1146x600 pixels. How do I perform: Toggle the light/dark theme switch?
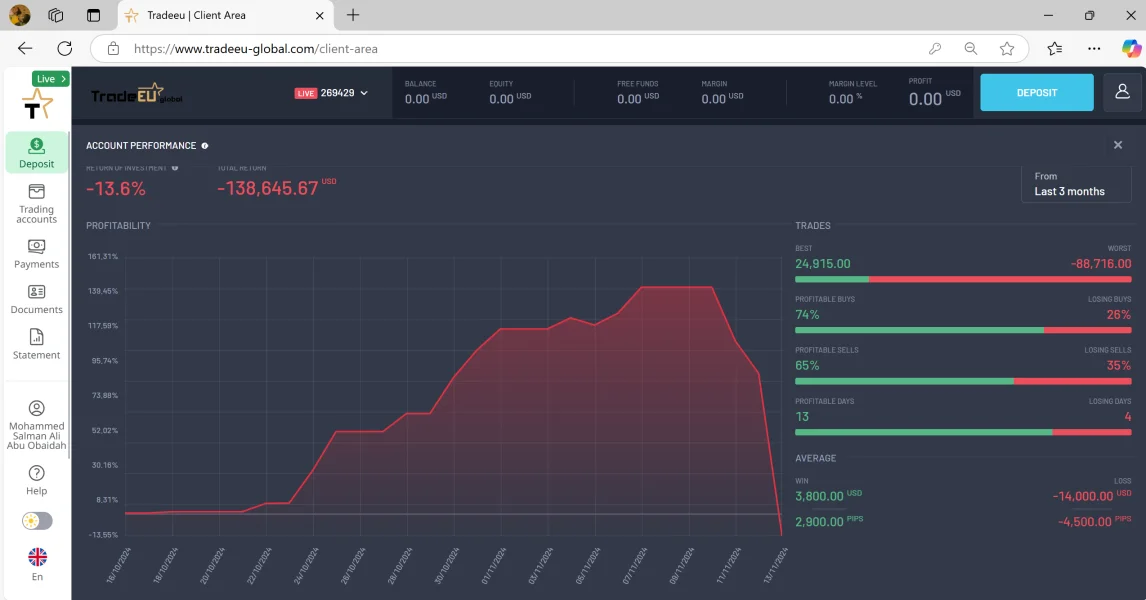pos(37,521)
